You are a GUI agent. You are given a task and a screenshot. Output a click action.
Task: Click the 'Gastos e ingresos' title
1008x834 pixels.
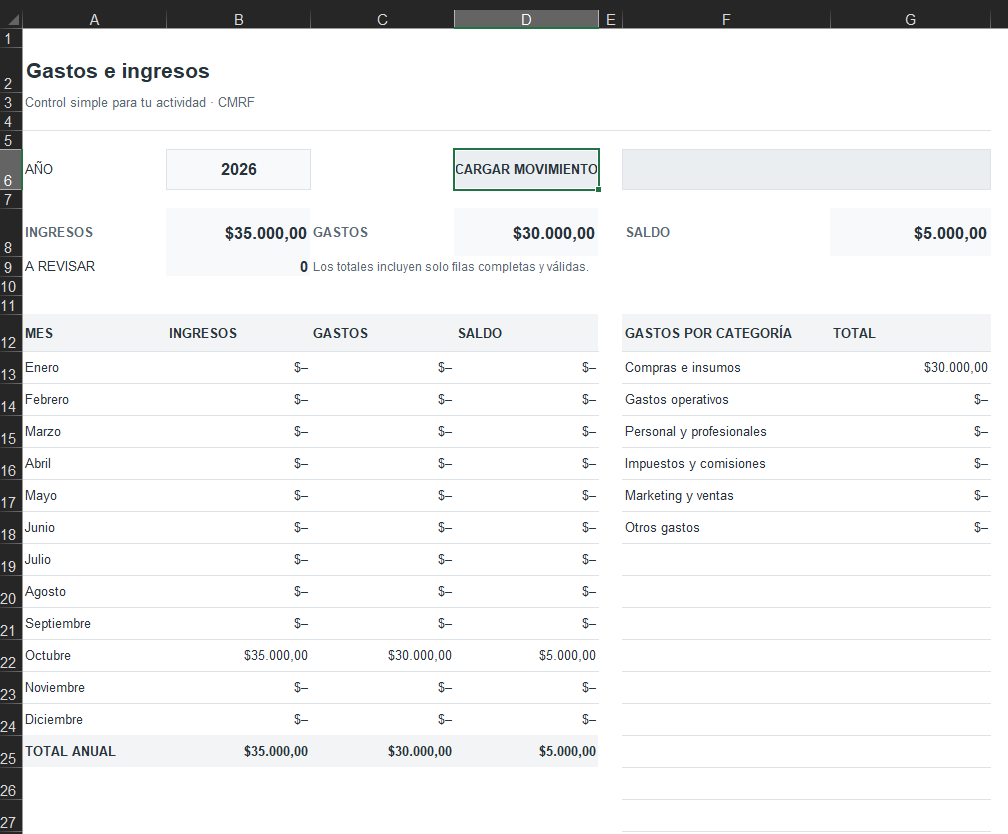118,71
